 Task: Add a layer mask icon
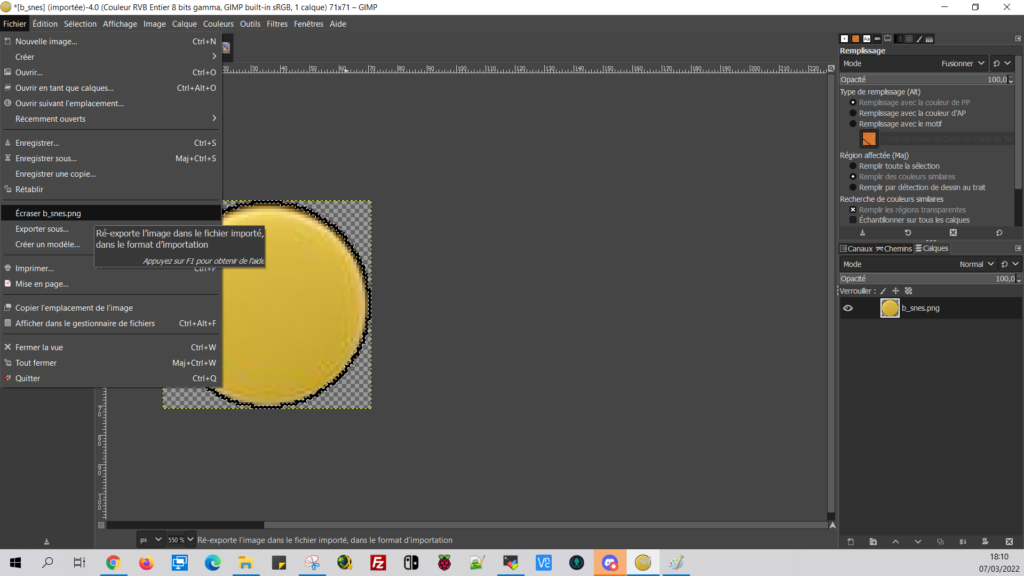[985, 541]
